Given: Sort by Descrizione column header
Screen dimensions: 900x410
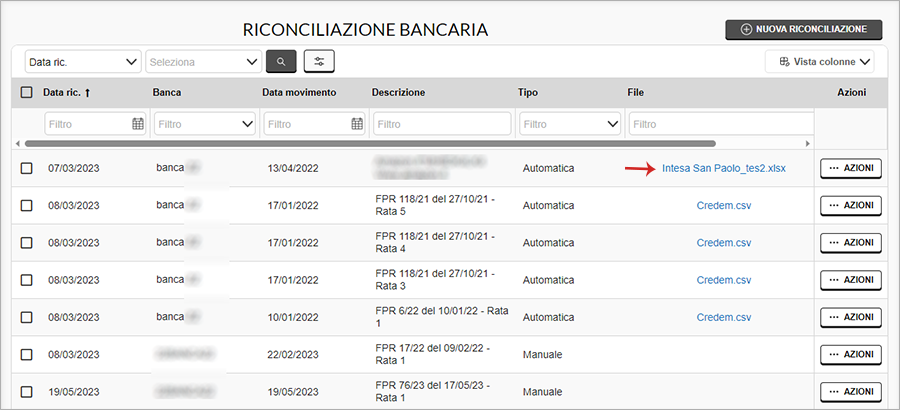Looking at the screenshot, I should [x=398, y=93].
